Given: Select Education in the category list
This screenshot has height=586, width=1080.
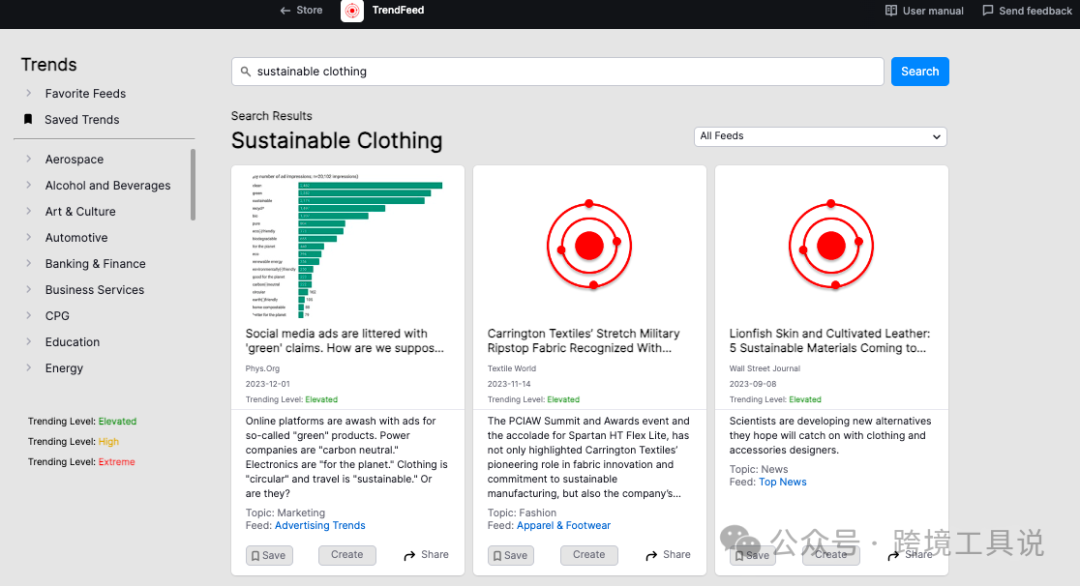Looking at the screenshot, I should tap(72, 343).
